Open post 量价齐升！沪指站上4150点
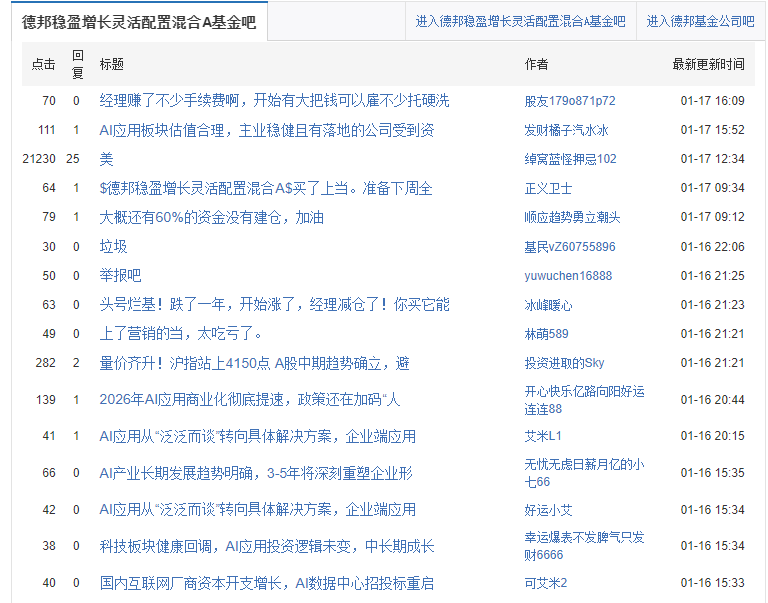This screenshot has width=768, height=603. 254,363
